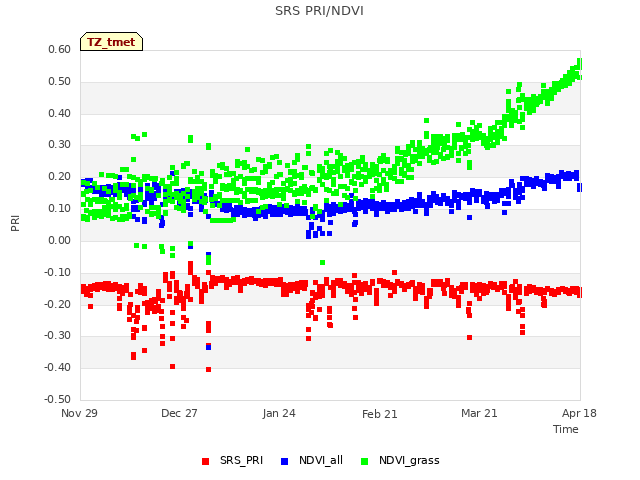Click the Dec 27 x-axis tick label
Screen dimensions: 640x480
(x=179, y=413)
